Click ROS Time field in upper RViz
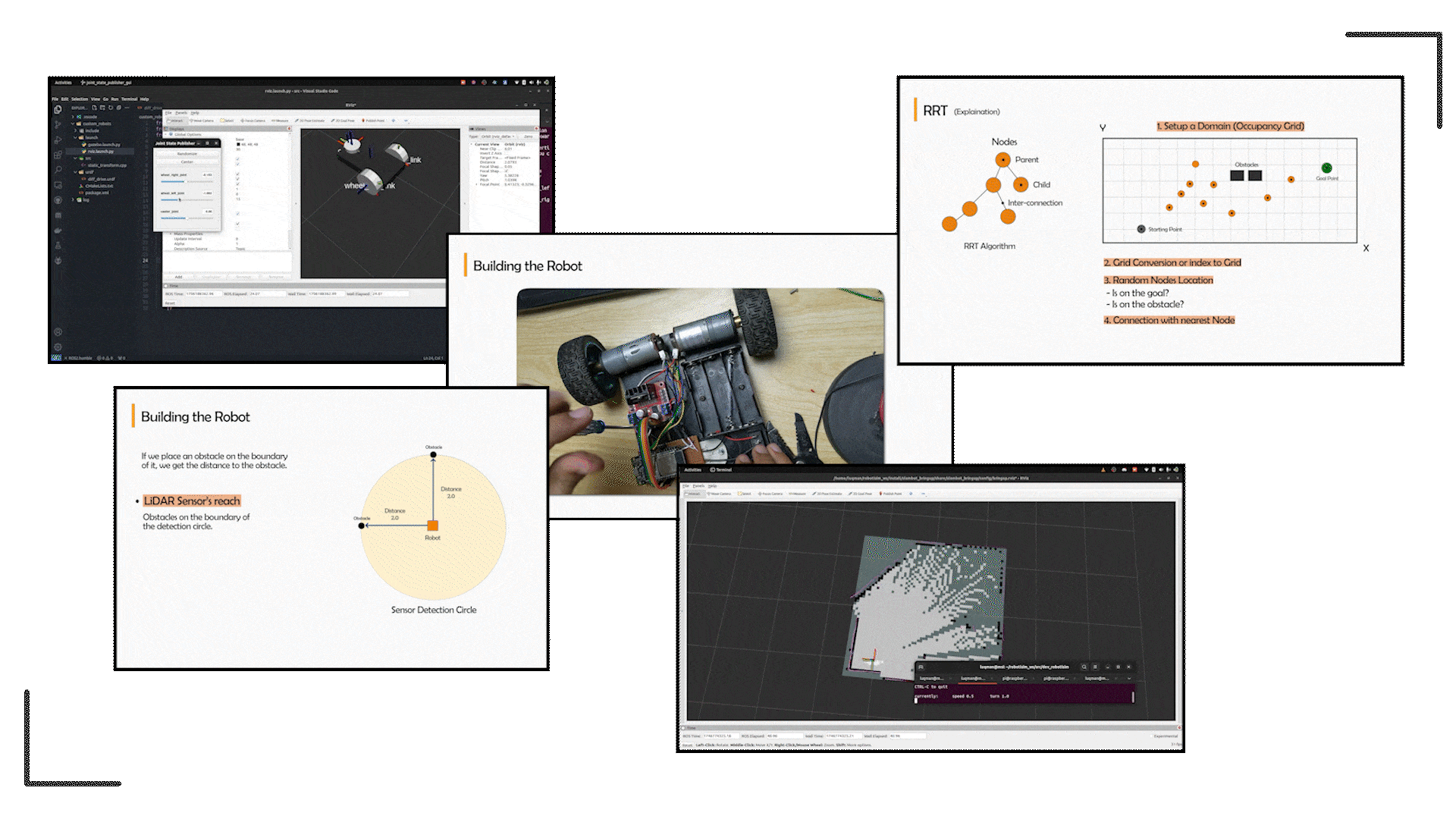The height and width of the screenshot is (819, 1456). (204, 293)
